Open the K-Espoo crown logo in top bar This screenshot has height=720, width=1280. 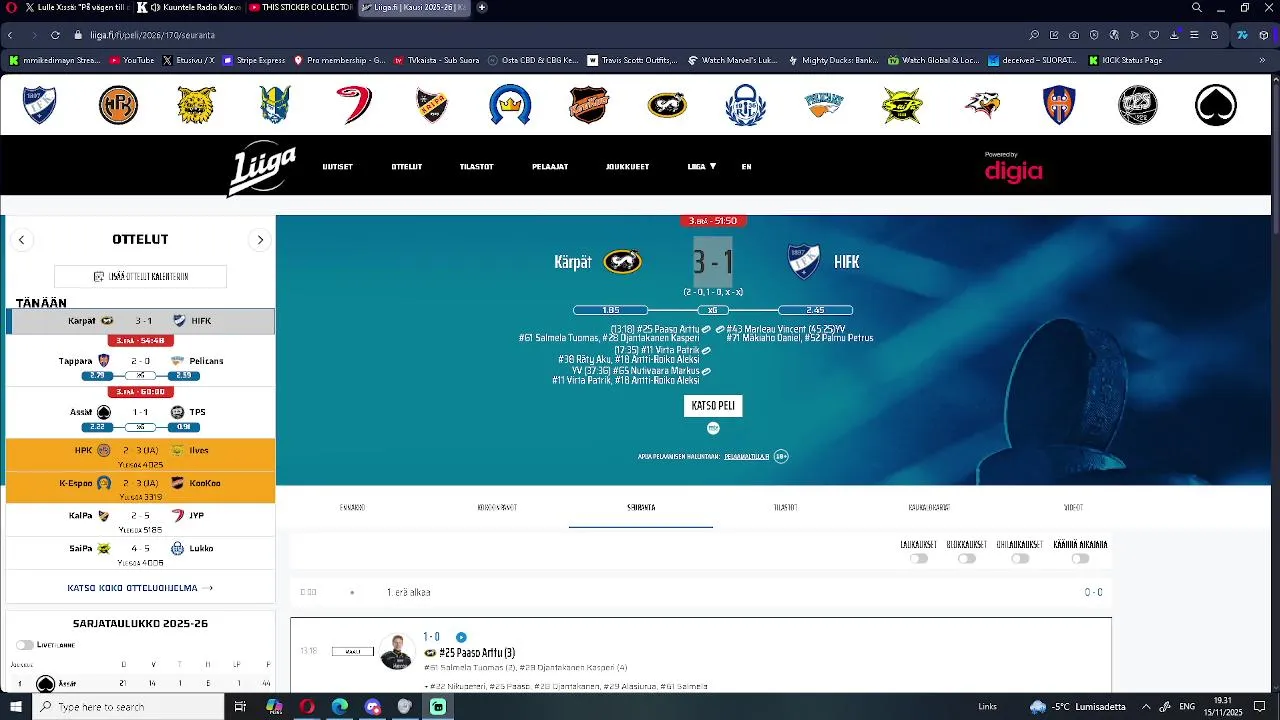pos(510,105)
